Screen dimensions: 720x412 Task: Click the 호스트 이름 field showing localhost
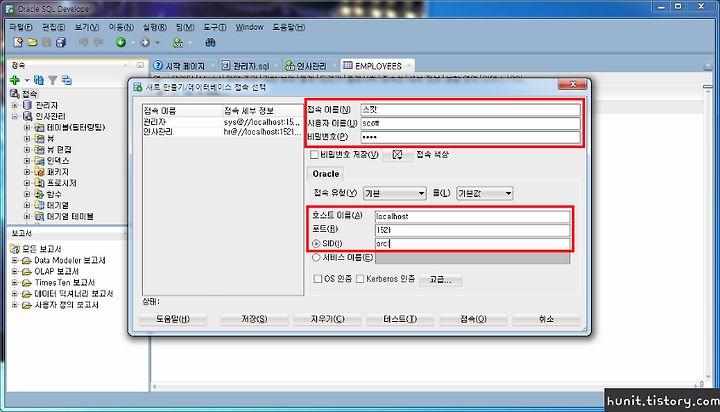click(x=472, y=216)
